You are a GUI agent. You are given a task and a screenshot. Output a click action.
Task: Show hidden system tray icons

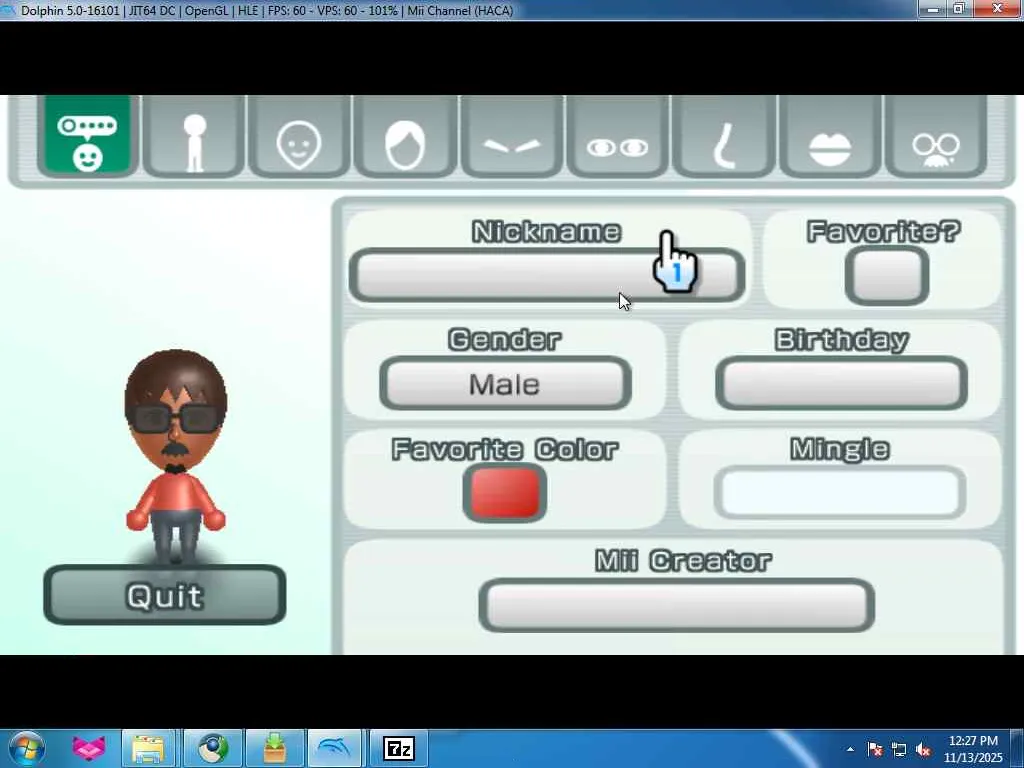click(850, 749)
